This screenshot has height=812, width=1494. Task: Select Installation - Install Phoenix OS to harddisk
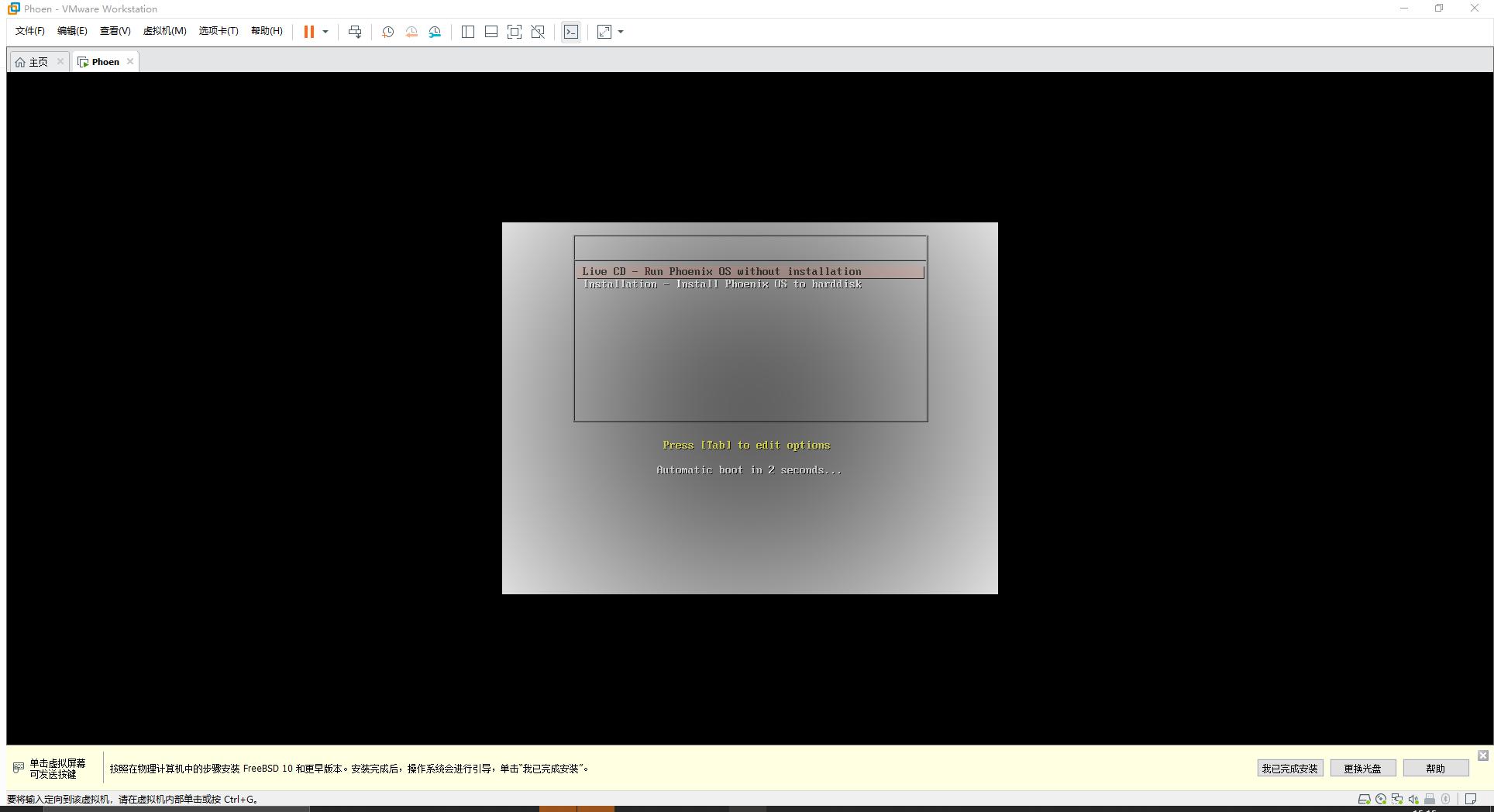click(723, 284)
